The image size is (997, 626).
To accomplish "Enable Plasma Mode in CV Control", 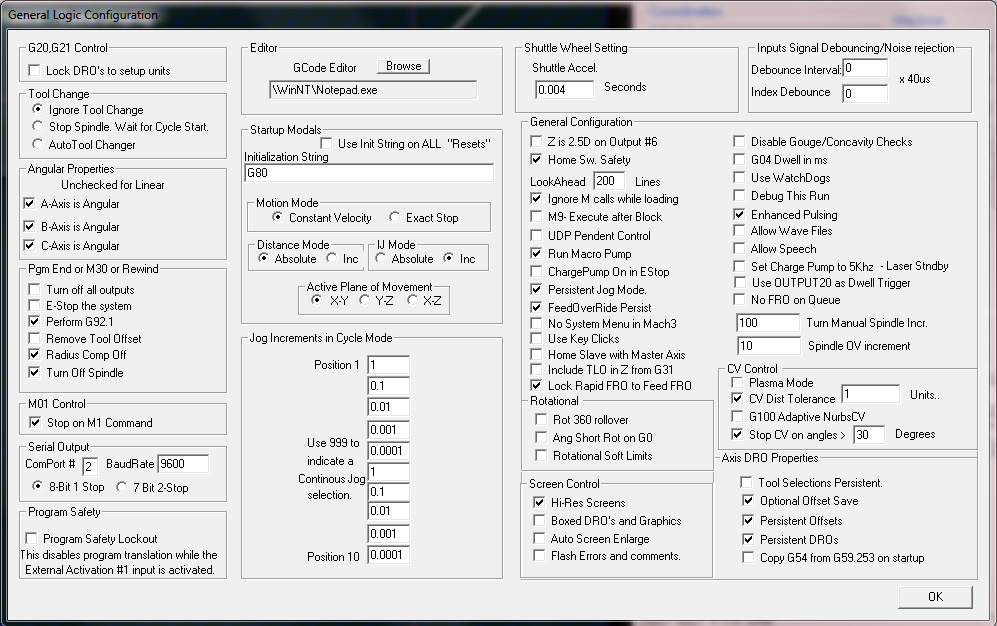I will pyautogui.click(x=737, y=383).
